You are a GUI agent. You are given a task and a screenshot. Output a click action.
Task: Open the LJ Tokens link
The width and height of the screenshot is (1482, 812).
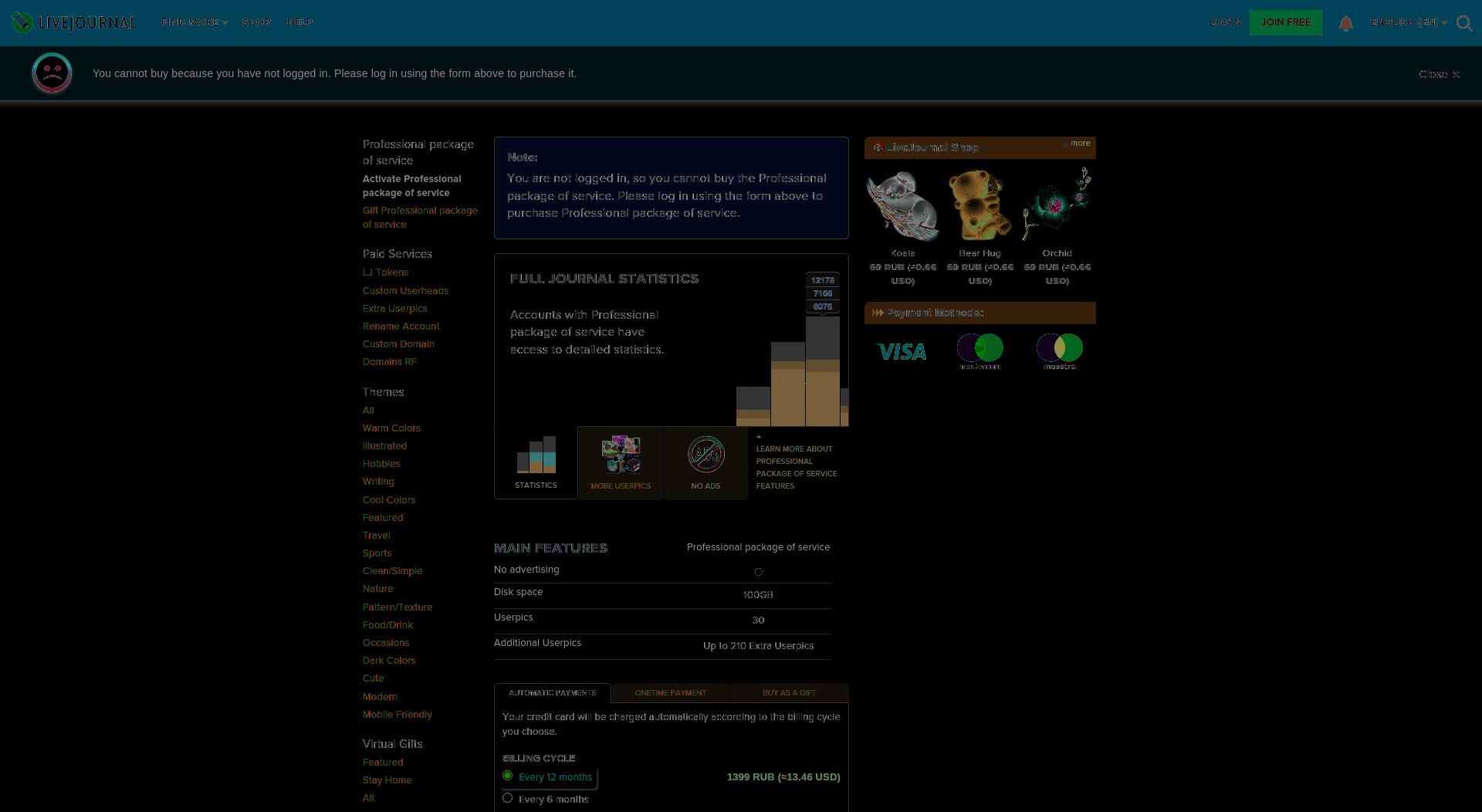[386, 272]
